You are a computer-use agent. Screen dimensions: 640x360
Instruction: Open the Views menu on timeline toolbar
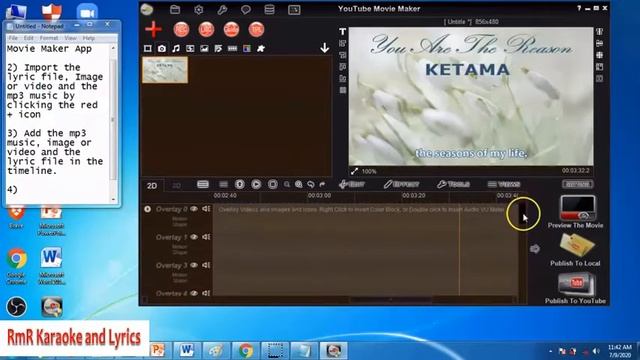click(x=504, y=184)
